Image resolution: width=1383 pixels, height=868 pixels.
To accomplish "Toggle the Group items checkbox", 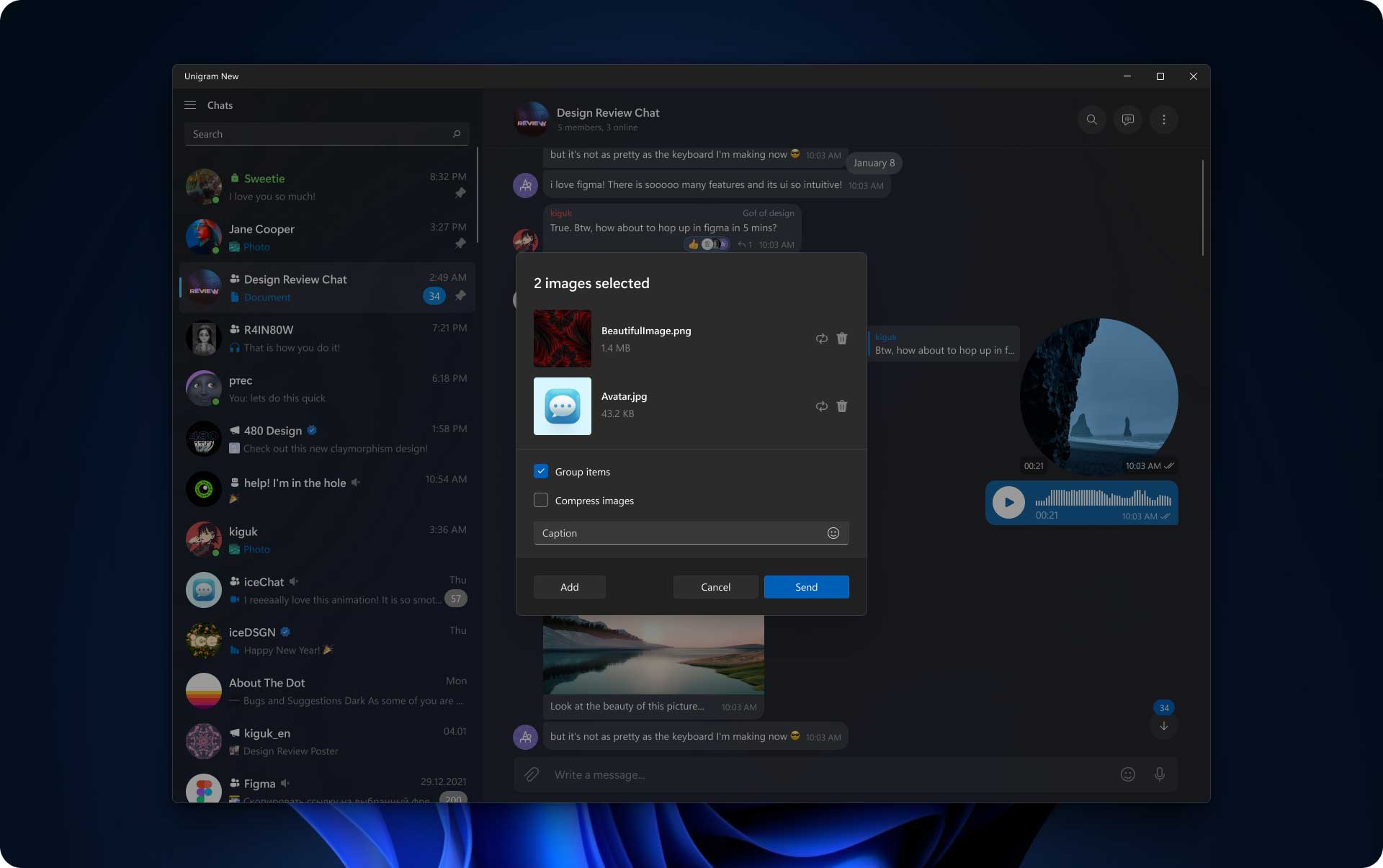I will tap(541, 471).
